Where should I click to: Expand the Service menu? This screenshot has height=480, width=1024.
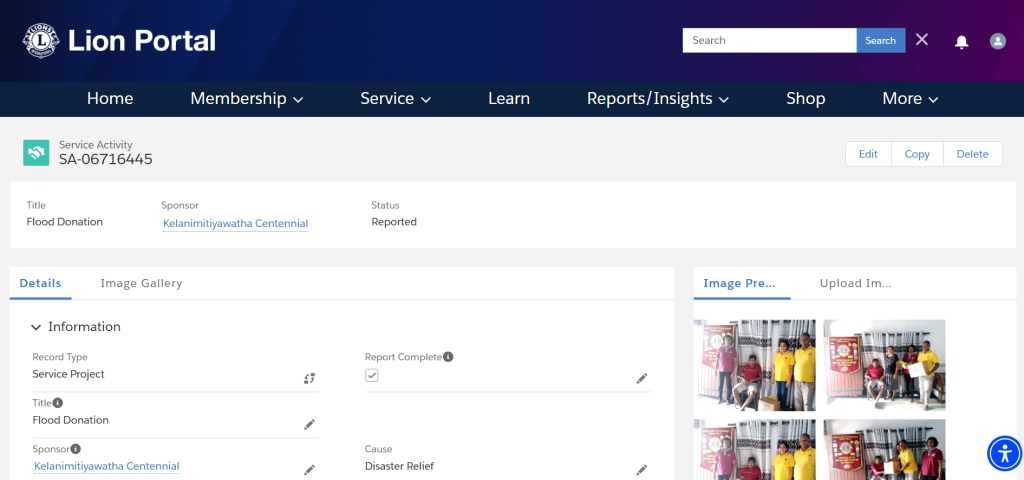coord(396,99)
